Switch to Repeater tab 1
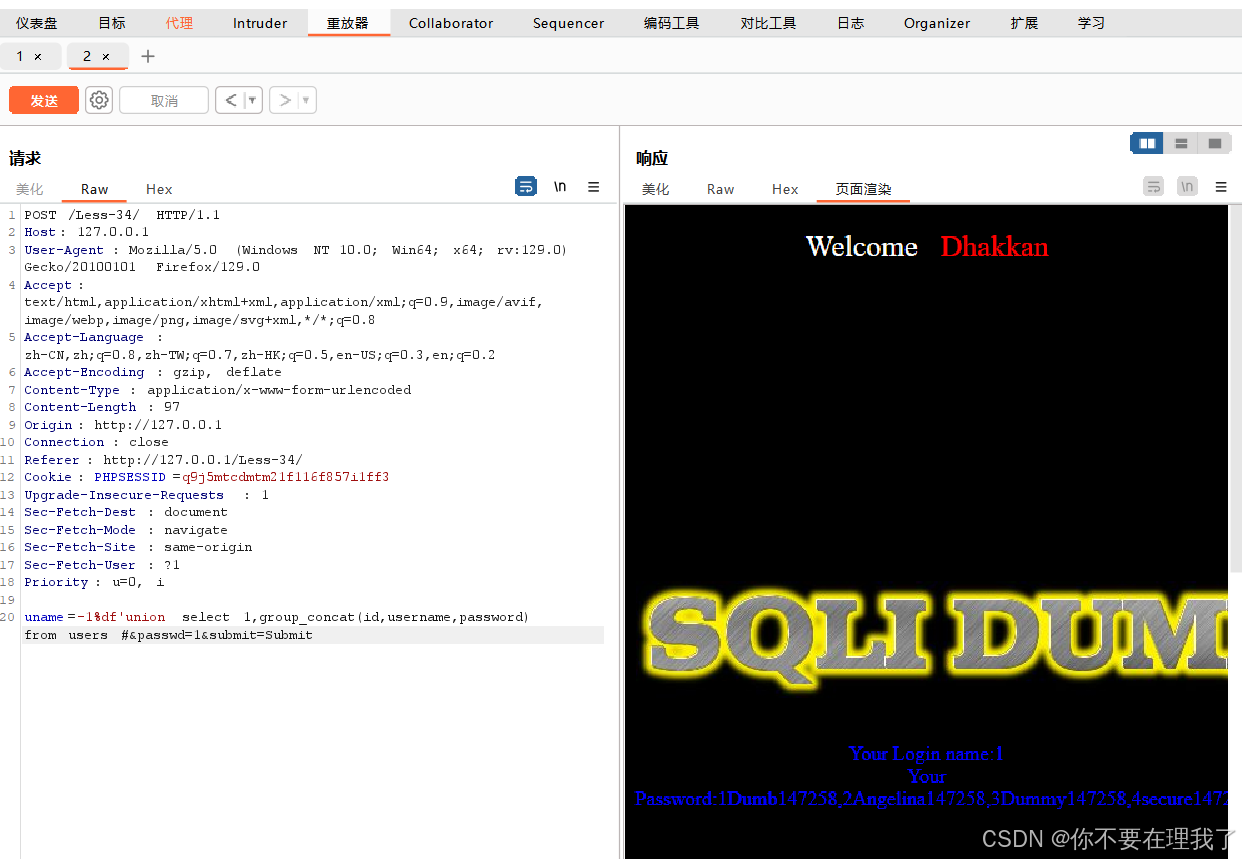 20,56
